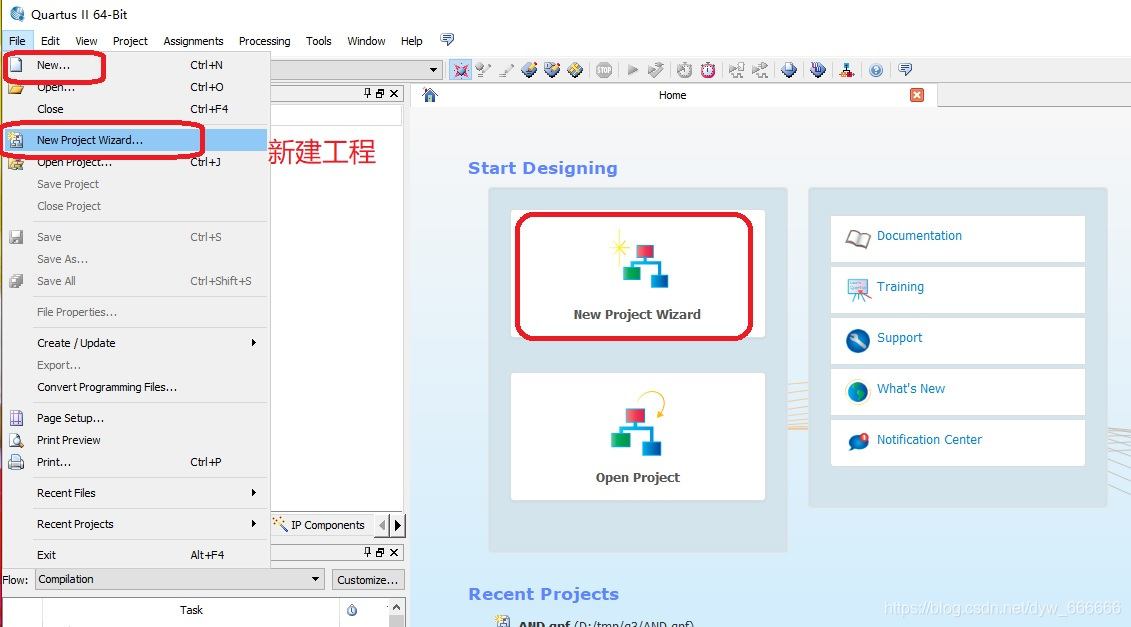Click the feedback bubble icon beside Help menu
The height and width of the screenshot is (627, 1131).
click(447, 39)
